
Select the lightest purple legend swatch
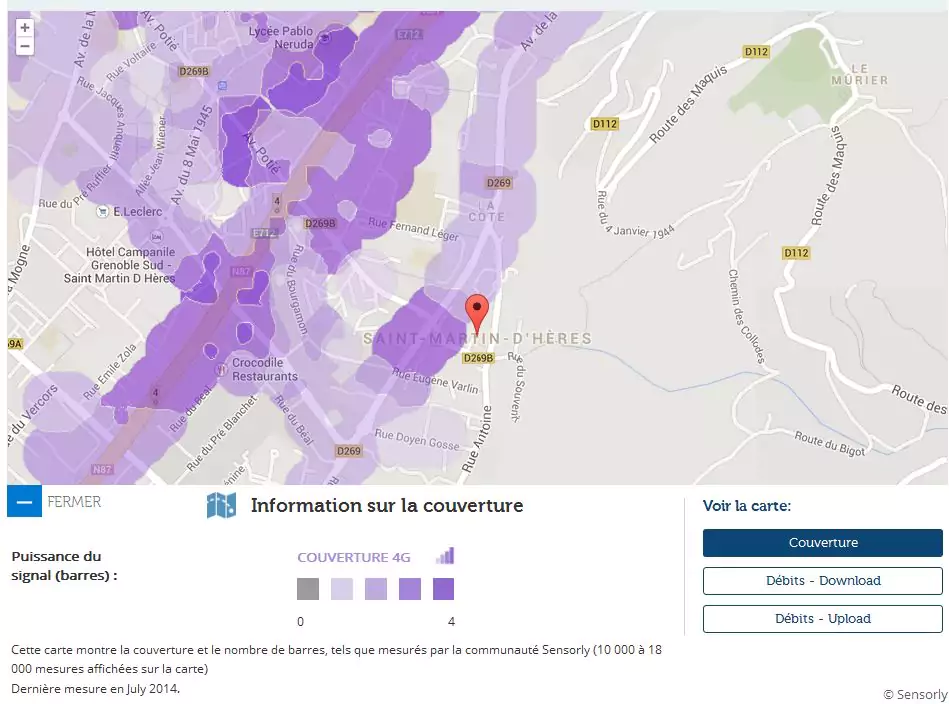342,589
